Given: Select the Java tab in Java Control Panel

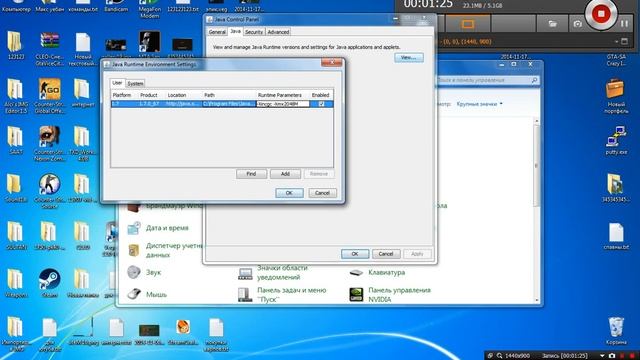Looking at the screenshot, I should pyautogui.click(x=235, y=31).
